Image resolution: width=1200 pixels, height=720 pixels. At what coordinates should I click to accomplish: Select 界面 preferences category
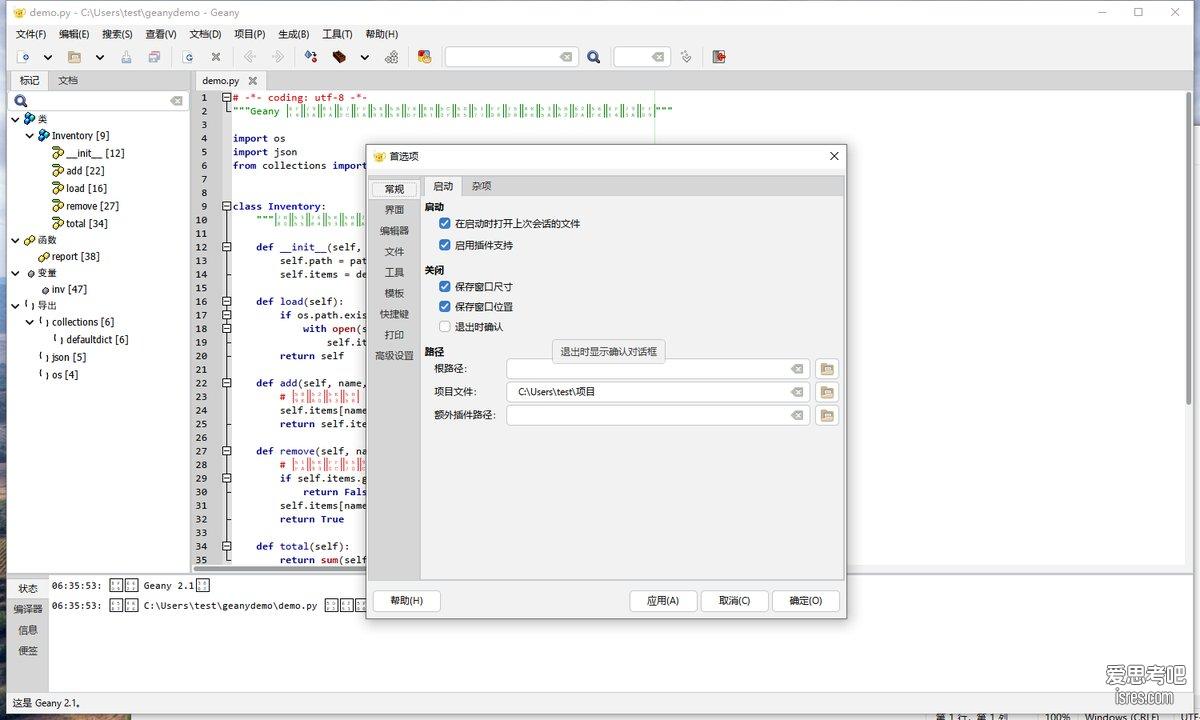point(394,210)
